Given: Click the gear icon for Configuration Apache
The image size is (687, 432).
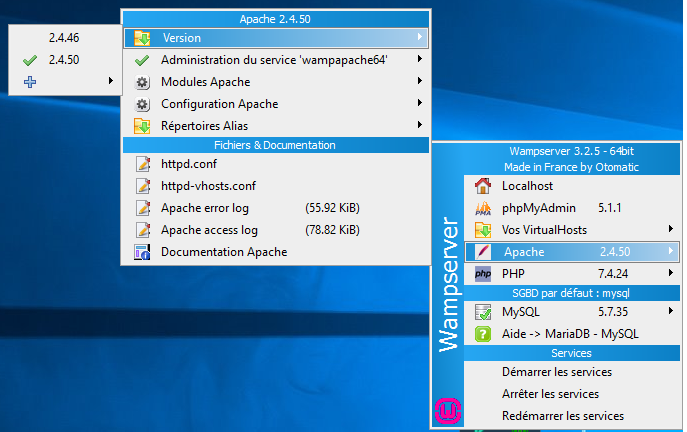Looking at the screenshot, I should click(x=142, y=104).
